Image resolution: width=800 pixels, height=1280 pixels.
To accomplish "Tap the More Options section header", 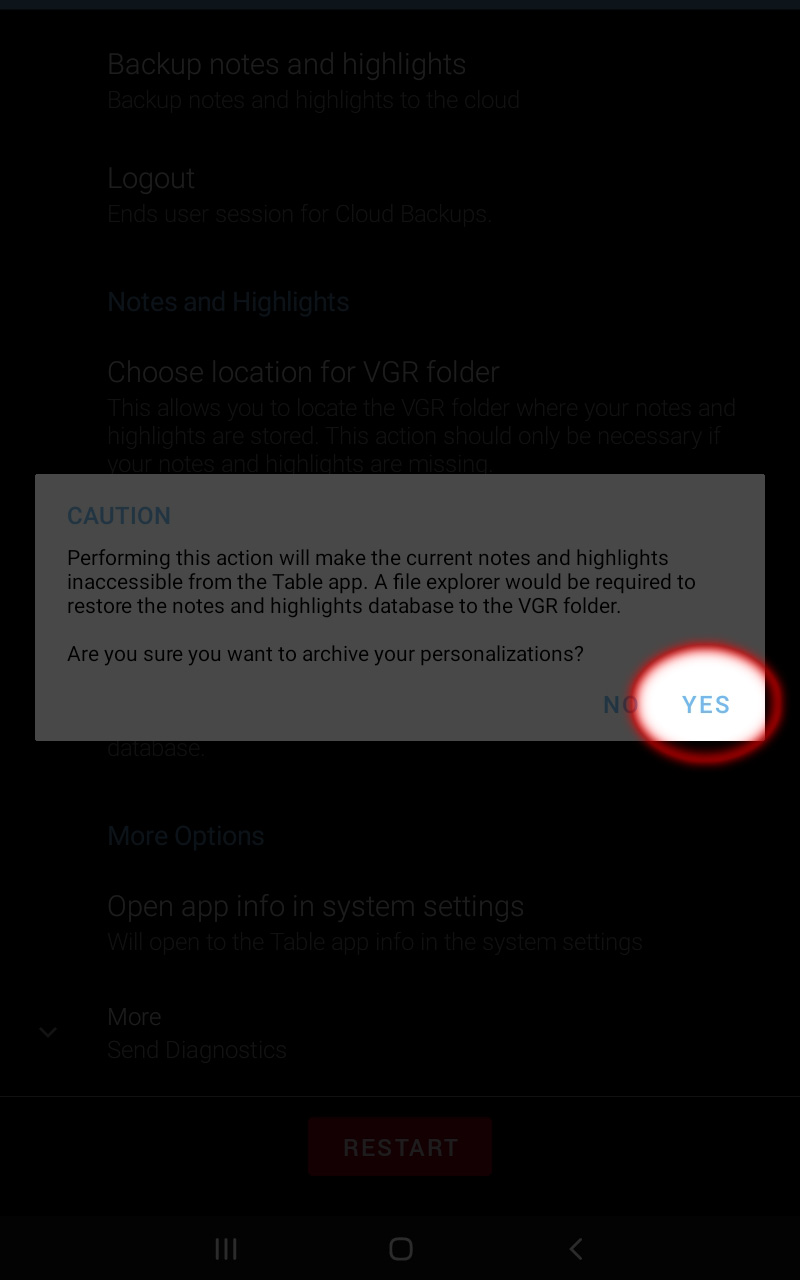I will (x=186, y=836).
